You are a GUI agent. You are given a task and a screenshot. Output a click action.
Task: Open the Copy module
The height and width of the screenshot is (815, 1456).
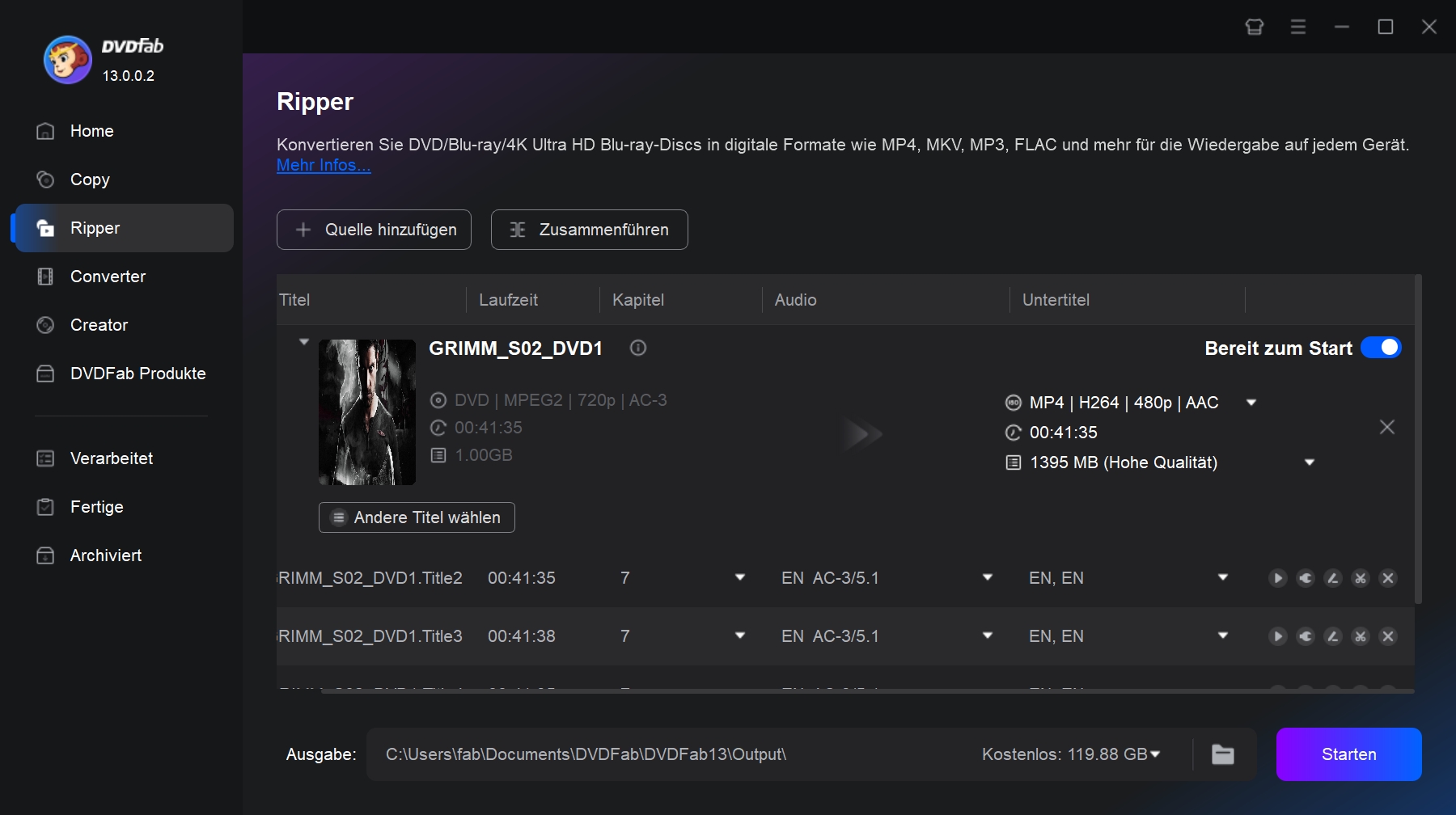coord(125,179)
